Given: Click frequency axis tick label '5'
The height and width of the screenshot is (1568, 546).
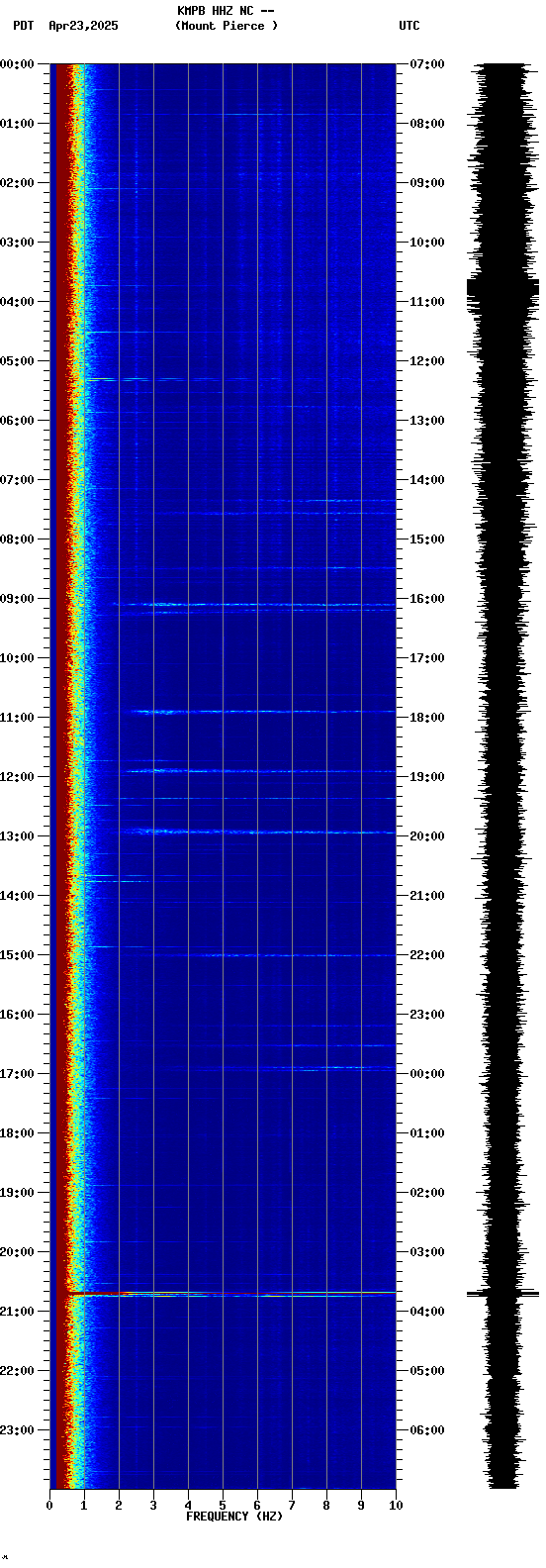Looking at the screenshot, I should (x=223, y=1506).
